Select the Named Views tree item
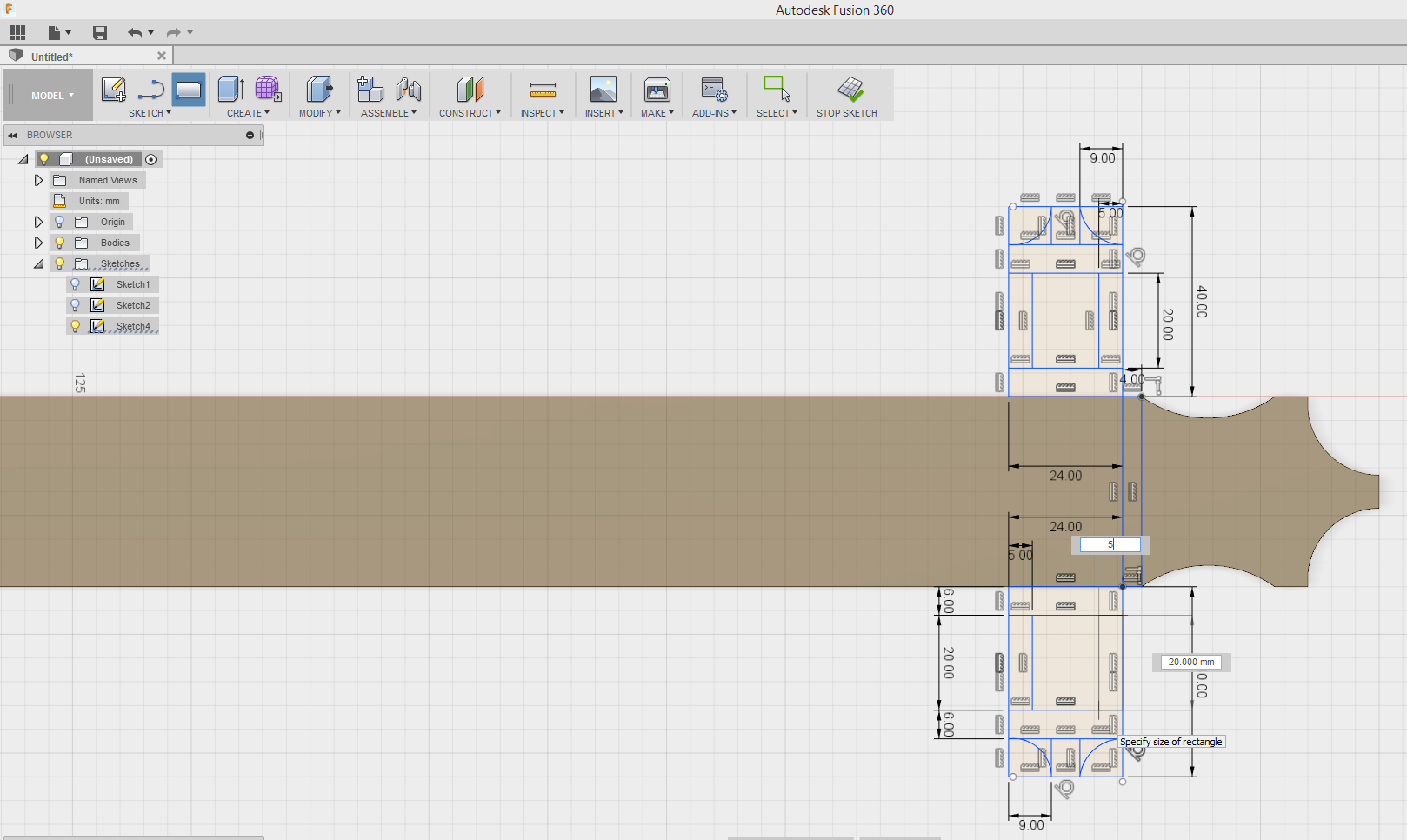The height and width of the screenshot is (840, 1407). (x=108, y=180)
